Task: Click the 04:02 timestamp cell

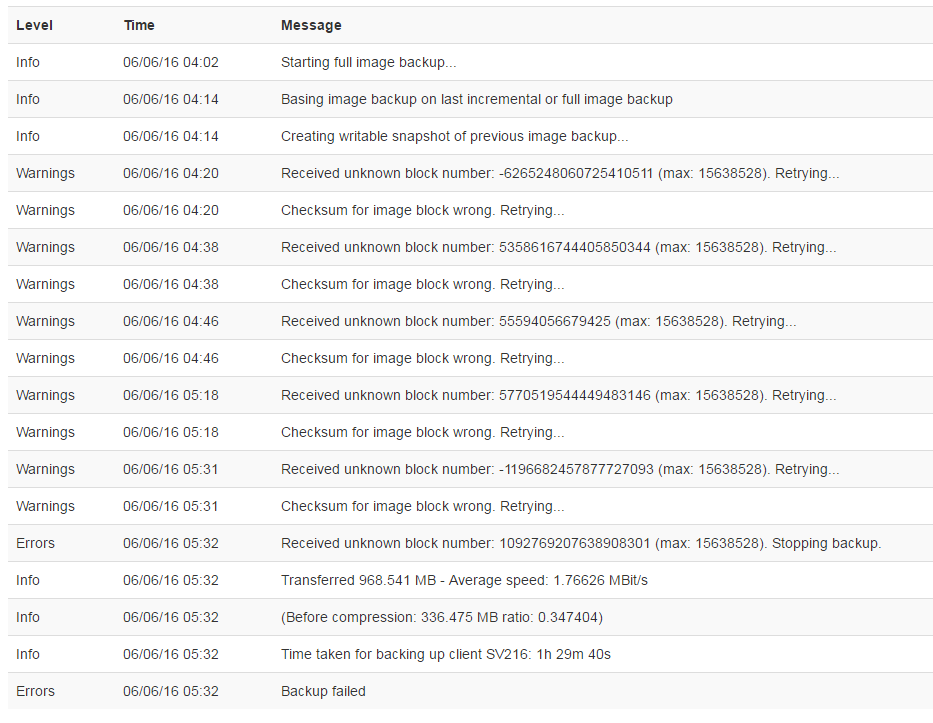Action: coord(170,62)
